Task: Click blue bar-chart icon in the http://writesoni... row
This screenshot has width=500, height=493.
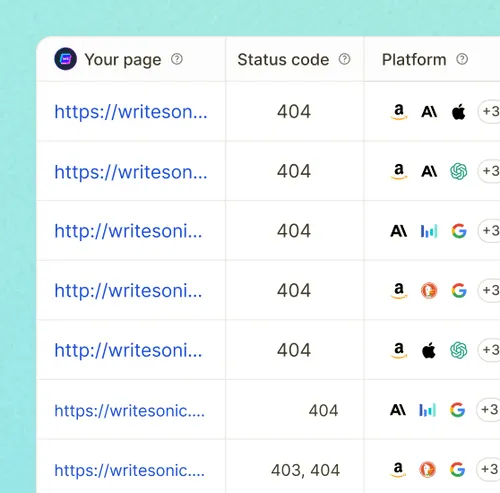Action: [429, 231]
